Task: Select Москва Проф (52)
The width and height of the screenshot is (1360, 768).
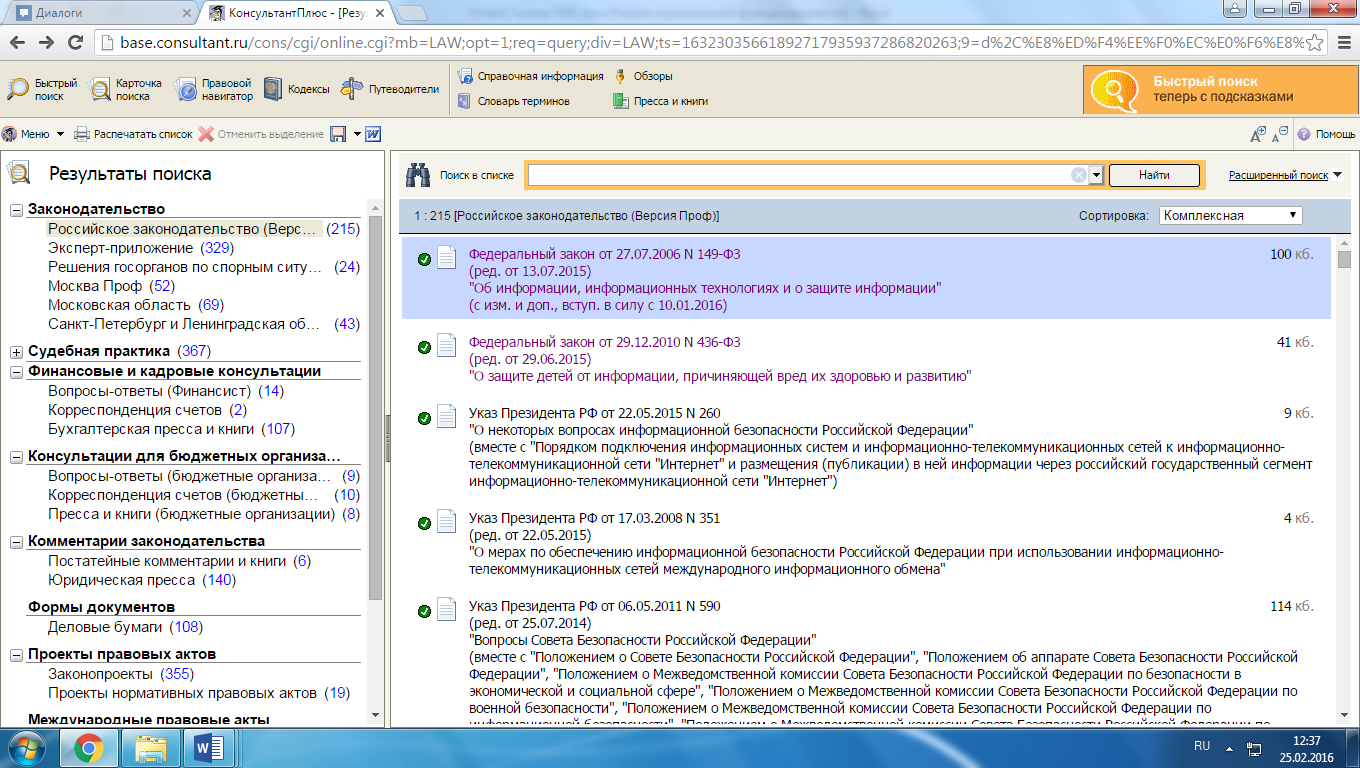Action: point(111,286)
